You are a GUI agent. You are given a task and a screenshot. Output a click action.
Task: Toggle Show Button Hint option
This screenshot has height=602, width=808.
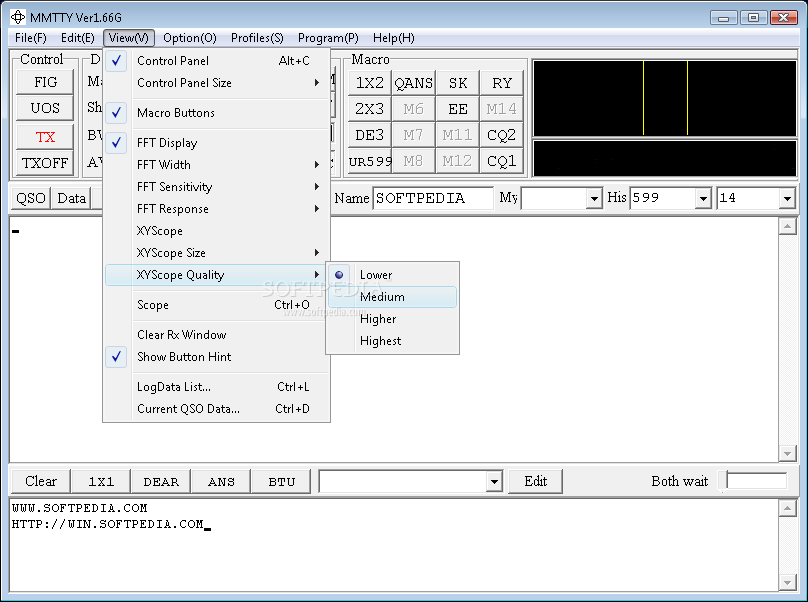[x=216, y=357]
